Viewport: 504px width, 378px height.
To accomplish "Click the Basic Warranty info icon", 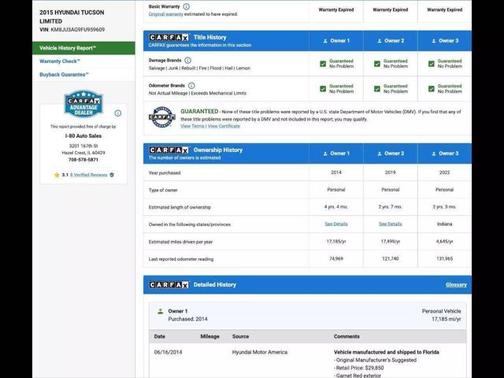I will pyautogui.click(x=187, y=6).
